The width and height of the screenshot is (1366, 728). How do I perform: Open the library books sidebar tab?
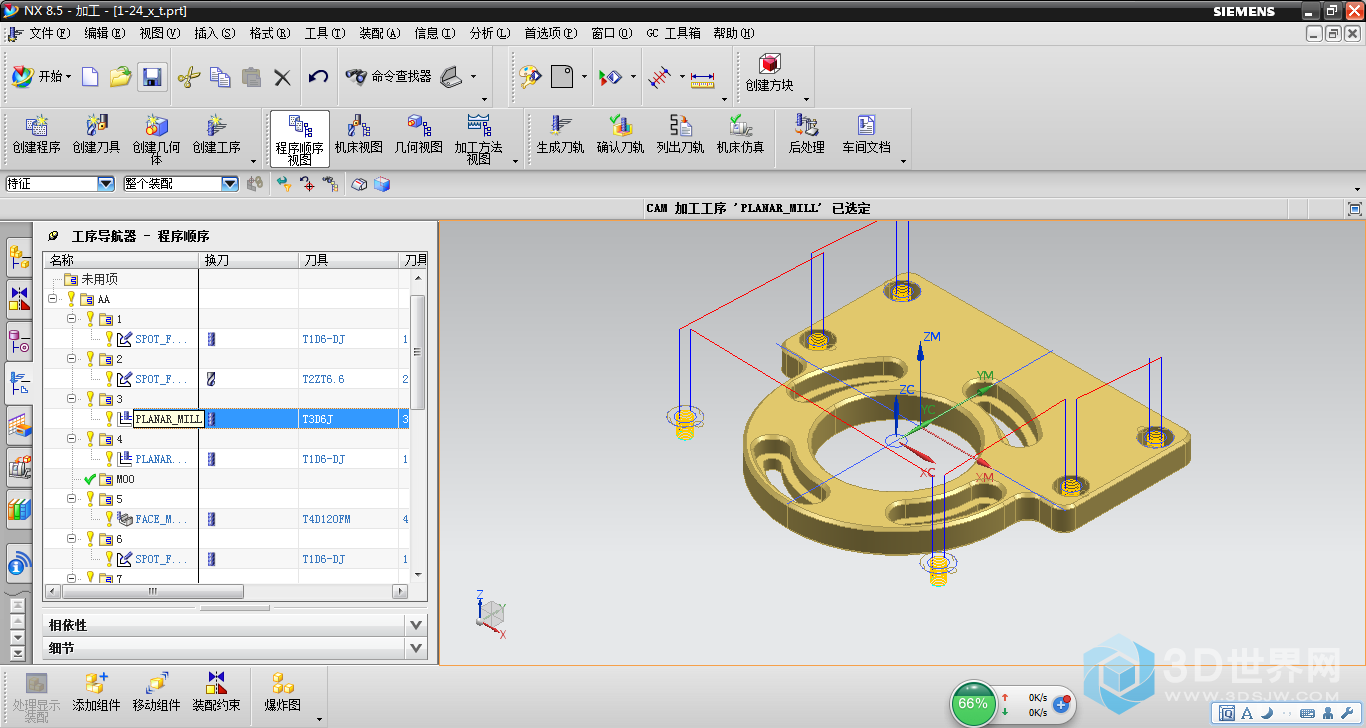tap(19, 509)
